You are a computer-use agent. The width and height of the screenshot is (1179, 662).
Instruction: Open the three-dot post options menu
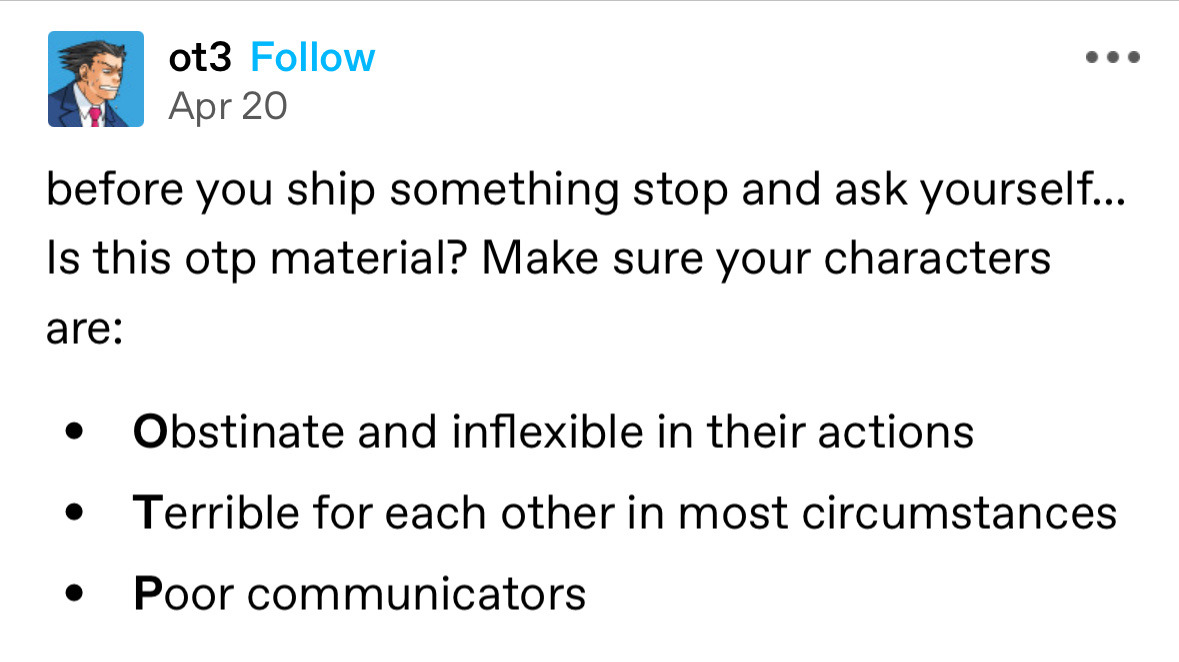click(x=1112, y=58)
